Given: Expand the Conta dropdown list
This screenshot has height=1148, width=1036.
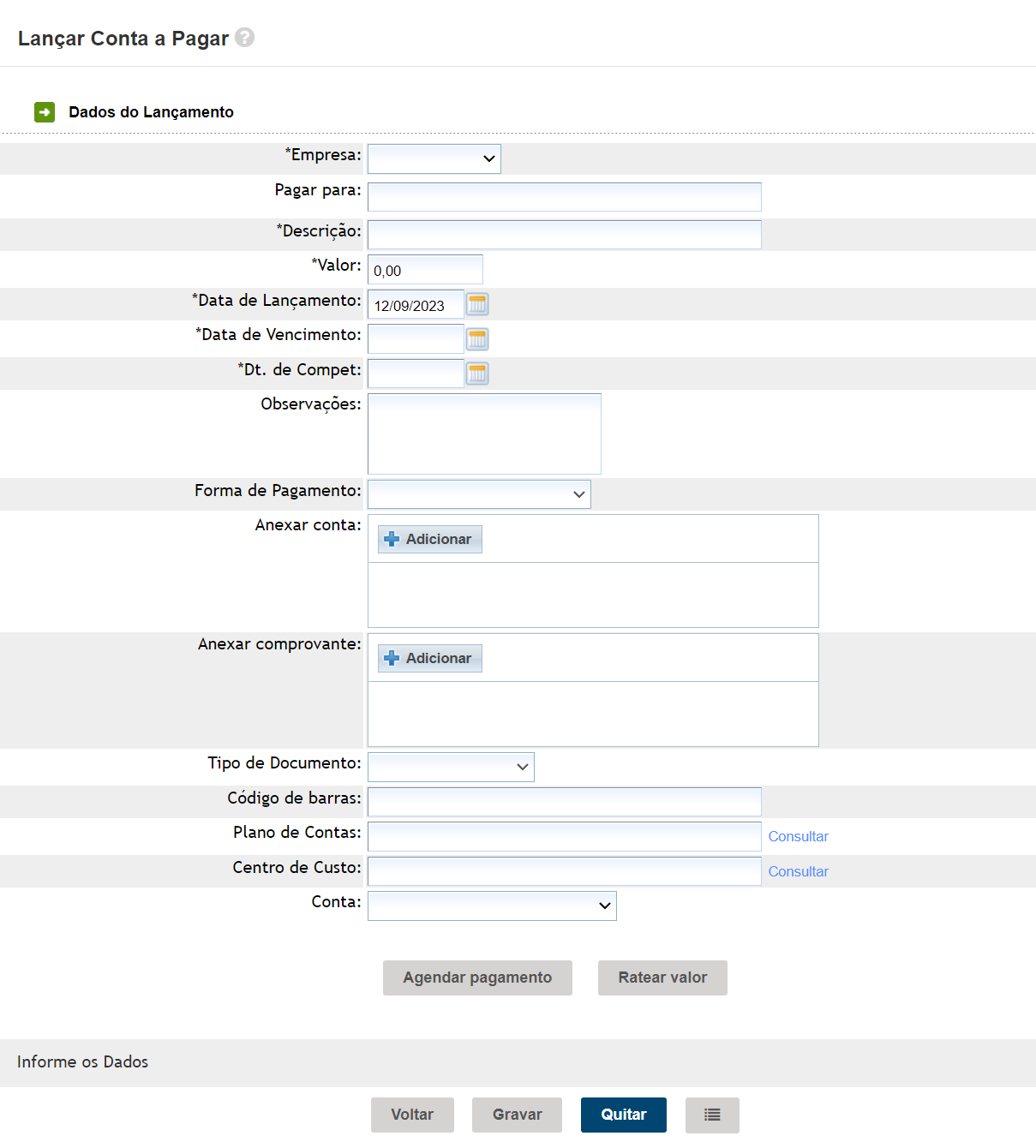Looking at the screenshot, I should pyautogui.click(x=492, y=906).
